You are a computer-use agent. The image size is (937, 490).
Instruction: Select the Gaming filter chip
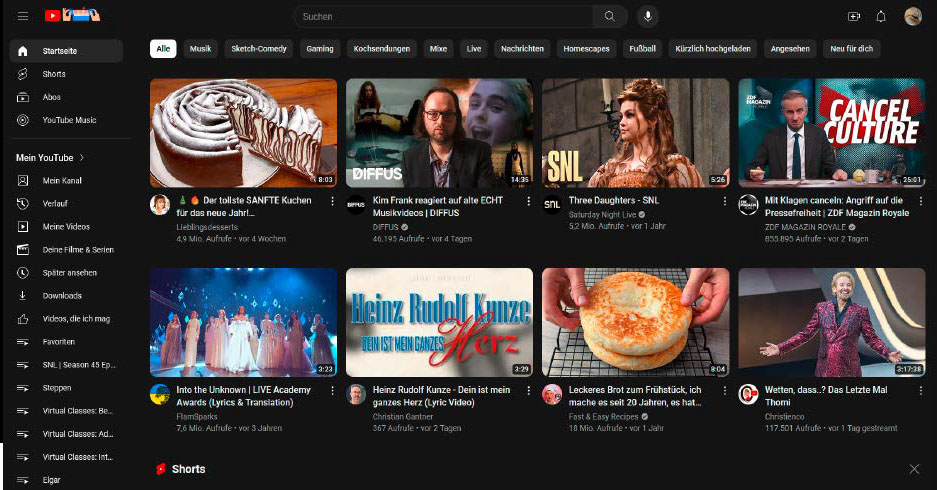coord(320,49)
